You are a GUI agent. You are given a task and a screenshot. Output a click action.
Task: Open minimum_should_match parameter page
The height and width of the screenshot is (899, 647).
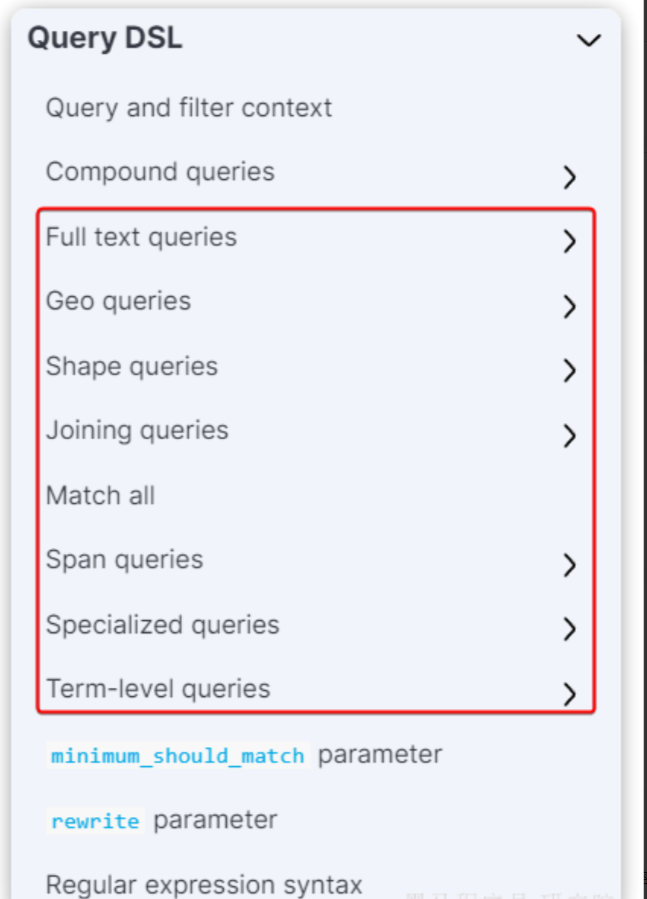click(244, 755)
